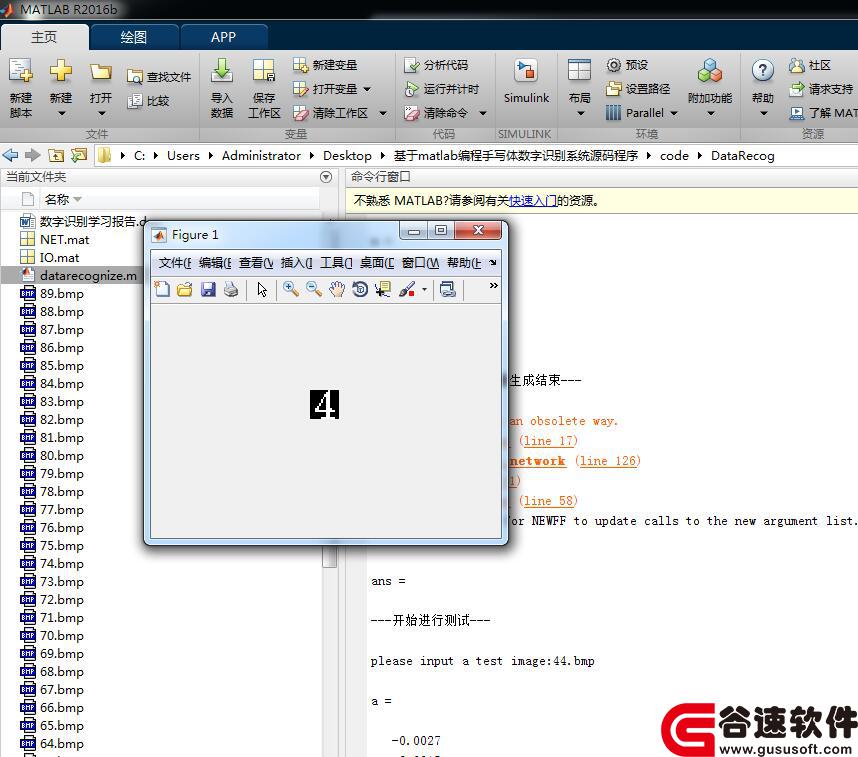The width and height of the screenshot is (858, 757).
Task: Click the Edit Plot arrow tool
Action: coord(262,289)
